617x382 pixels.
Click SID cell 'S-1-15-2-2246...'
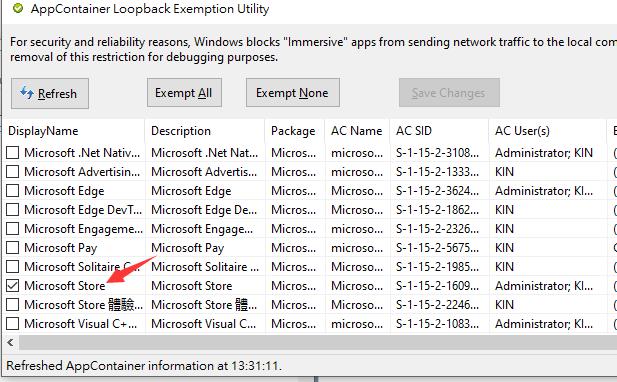[438, 304]
